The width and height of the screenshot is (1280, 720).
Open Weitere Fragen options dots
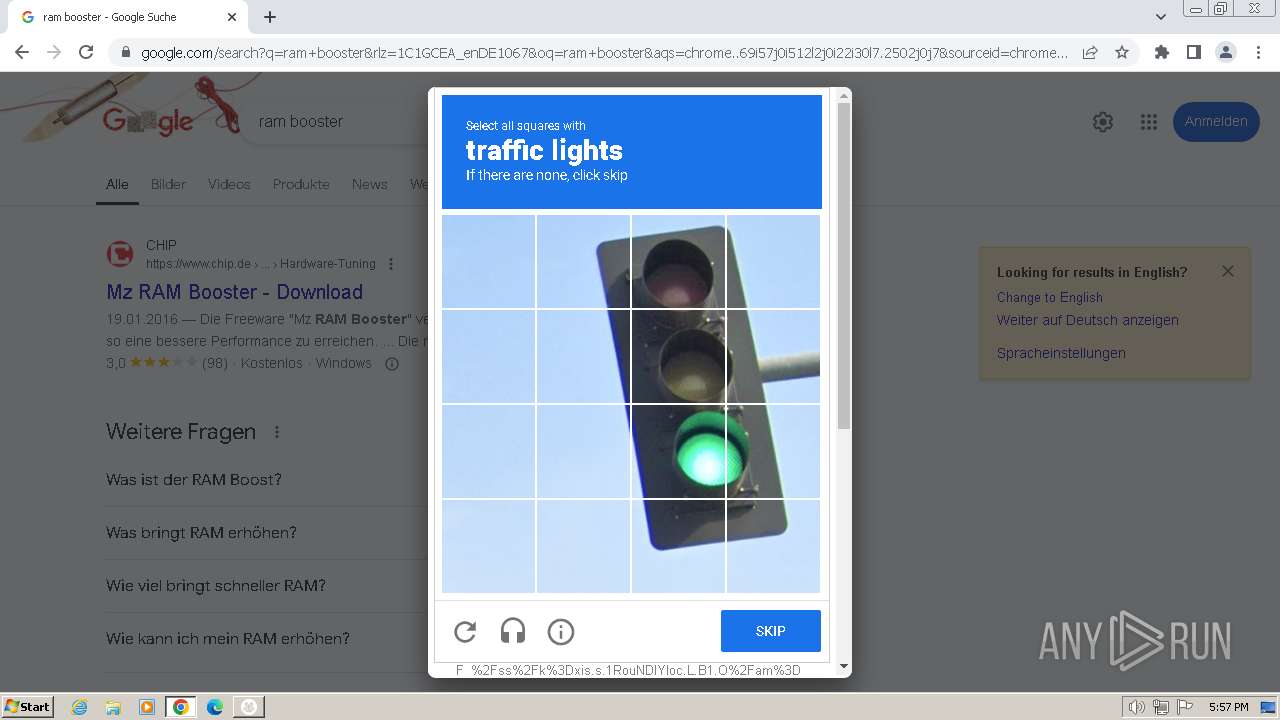277,432
